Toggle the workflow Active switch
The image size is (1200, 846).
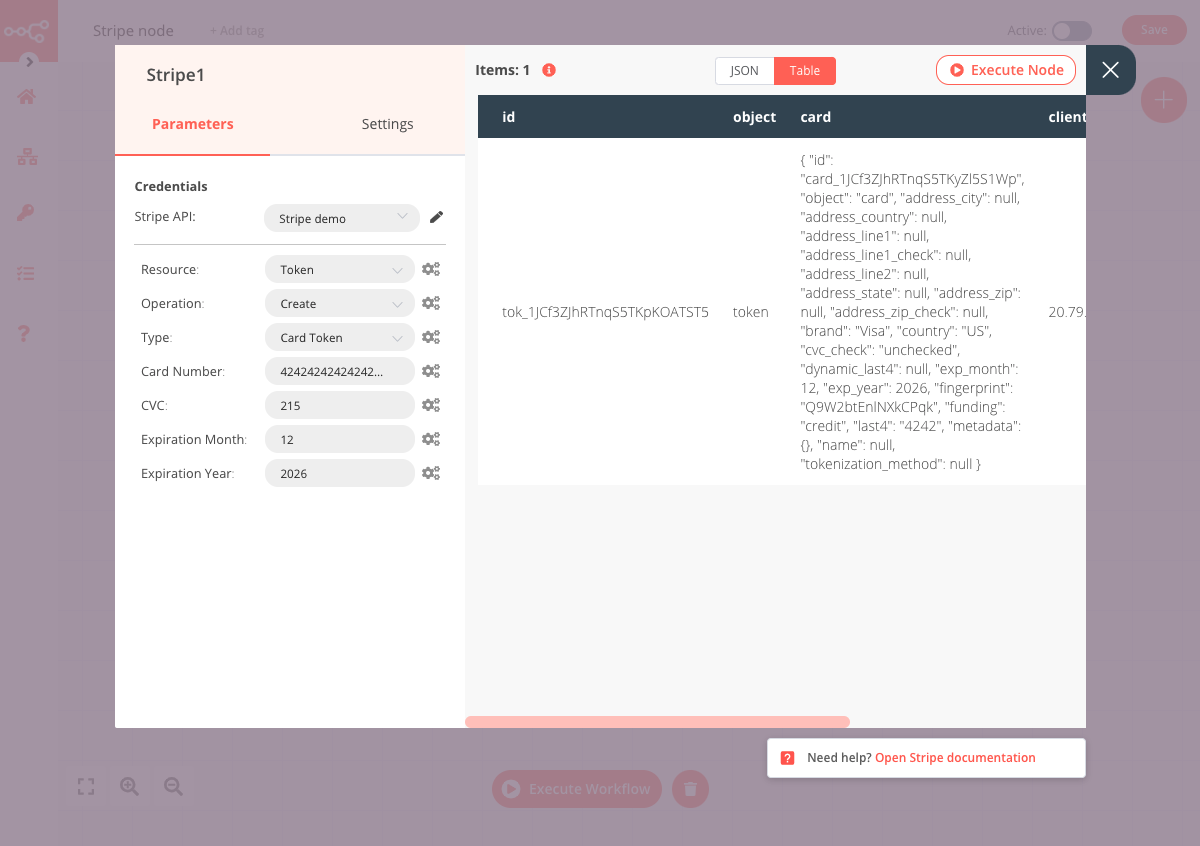pyautogui.click(x=1071, y=31)
